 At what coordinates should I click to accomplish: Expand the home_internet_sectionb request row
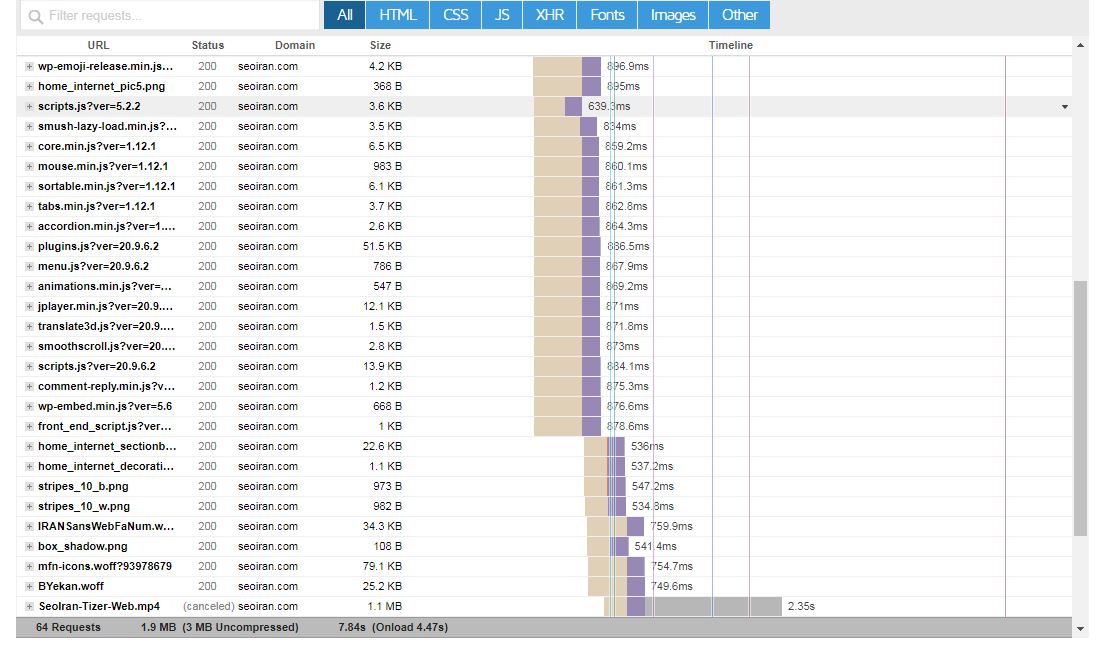tap(30, 447)
